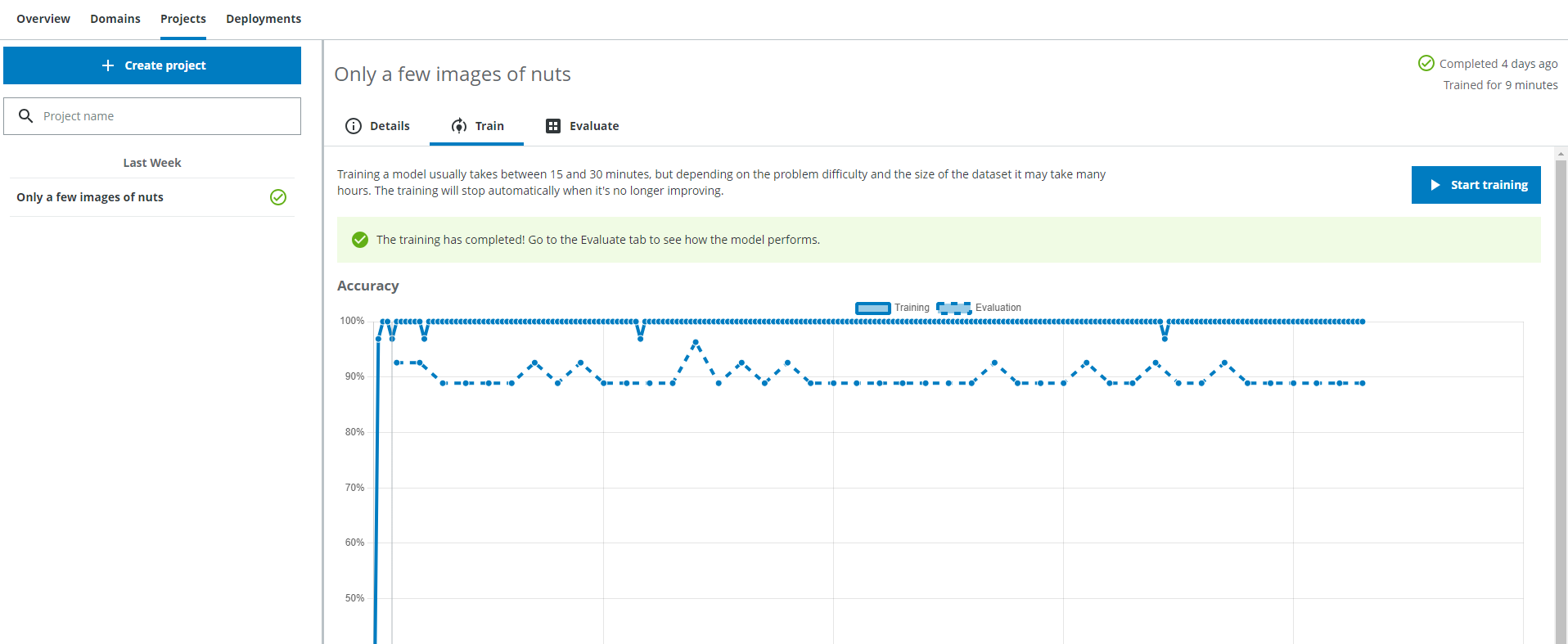Click green check icon beside project in sidebar
The width and height of the screenshot is (1568, 644).
[x=278, y=197]
